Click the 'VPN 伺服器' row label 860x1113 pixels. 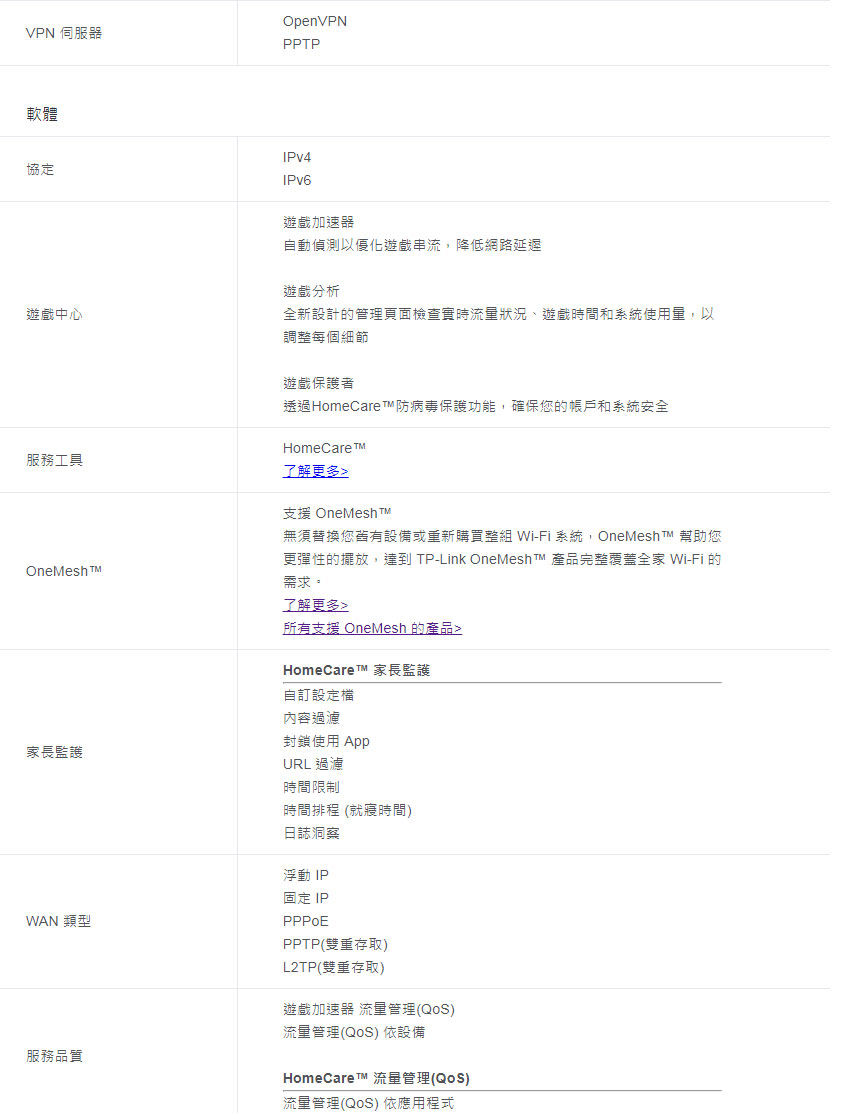64,33
